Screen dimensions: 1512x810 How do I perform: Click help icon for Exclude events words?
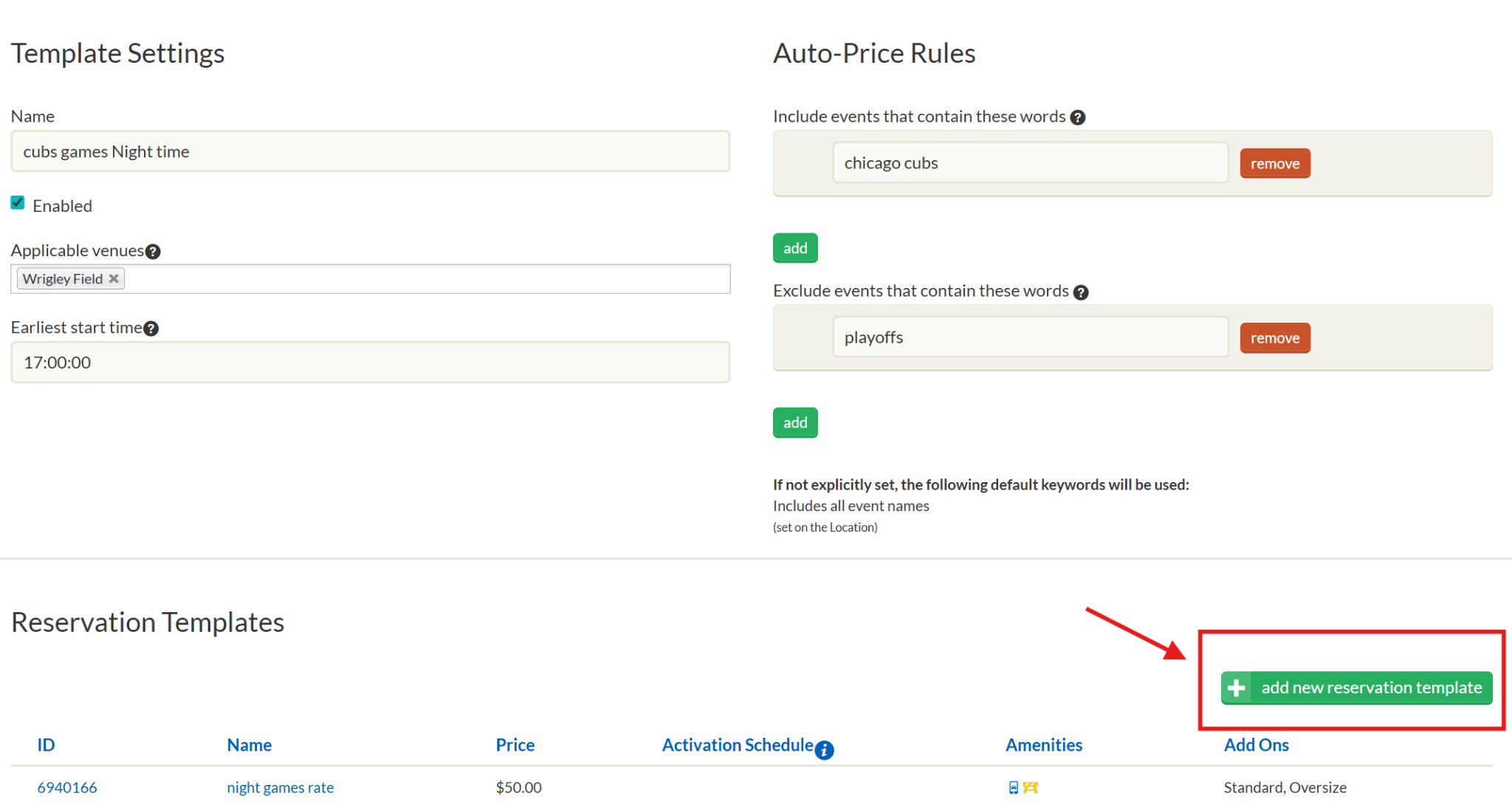[x=1081, y=292]
